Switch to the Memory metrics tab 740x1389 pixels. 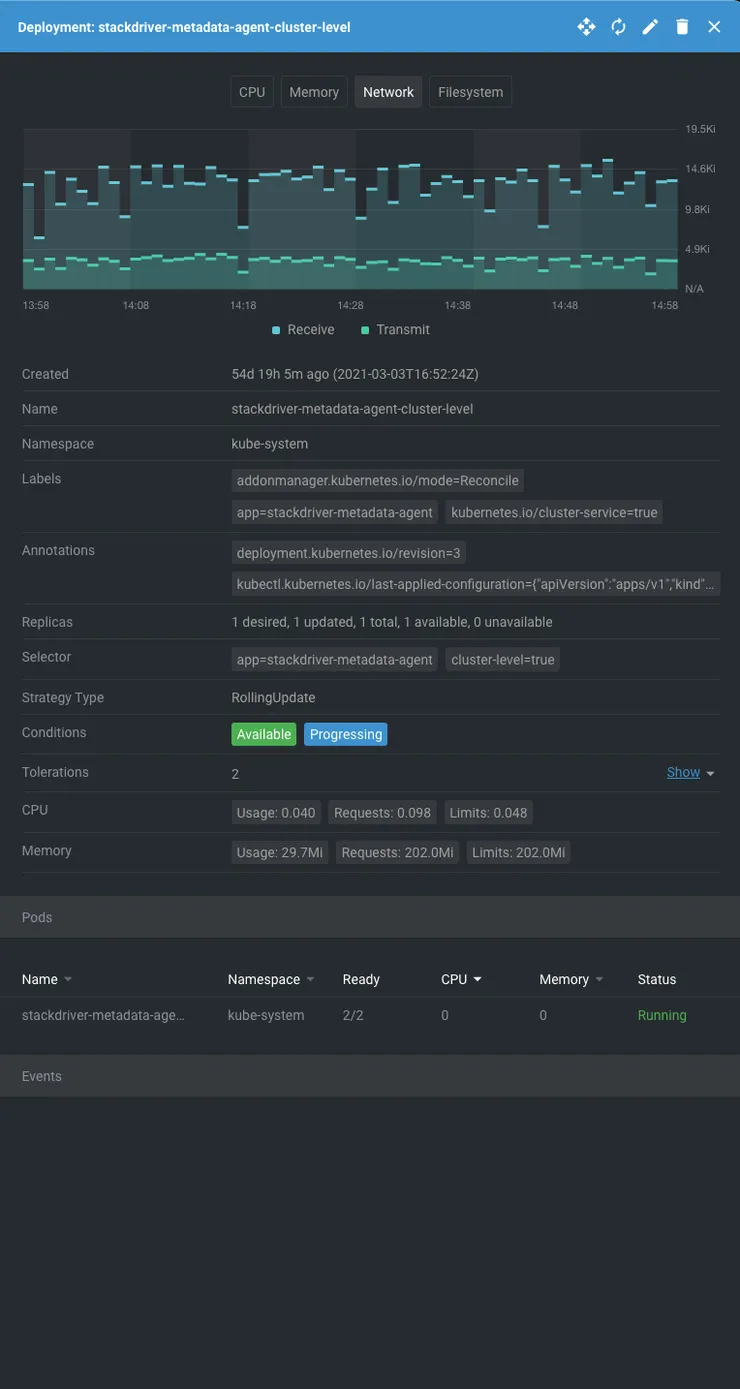click(x=313, y=91)
